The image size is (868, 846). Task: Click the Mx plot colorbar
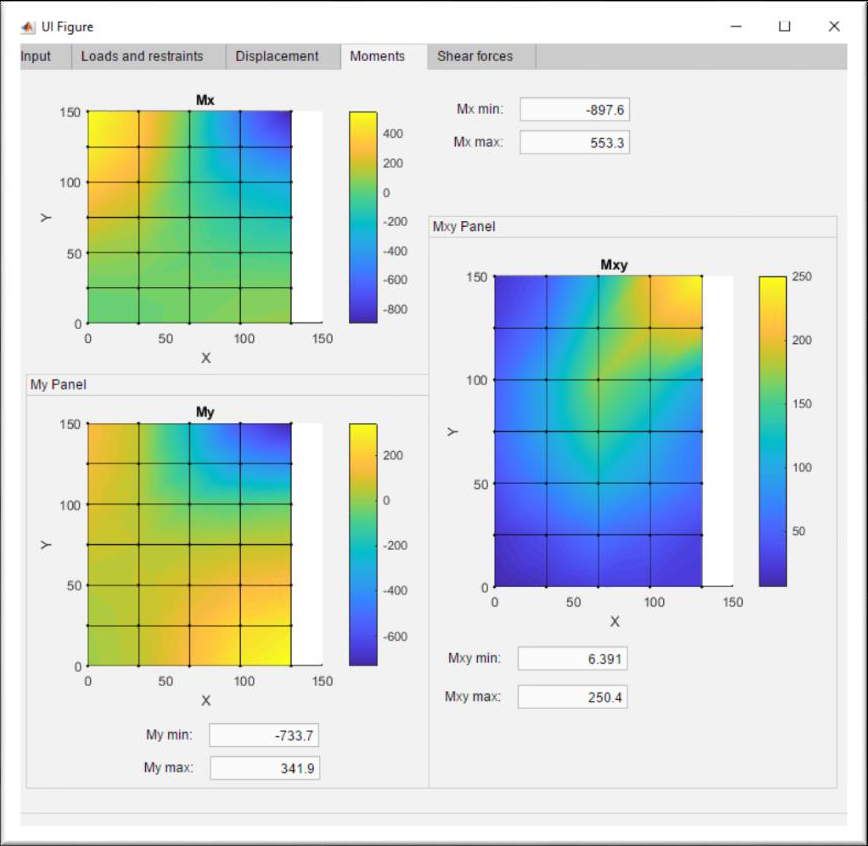click(360, 215)
